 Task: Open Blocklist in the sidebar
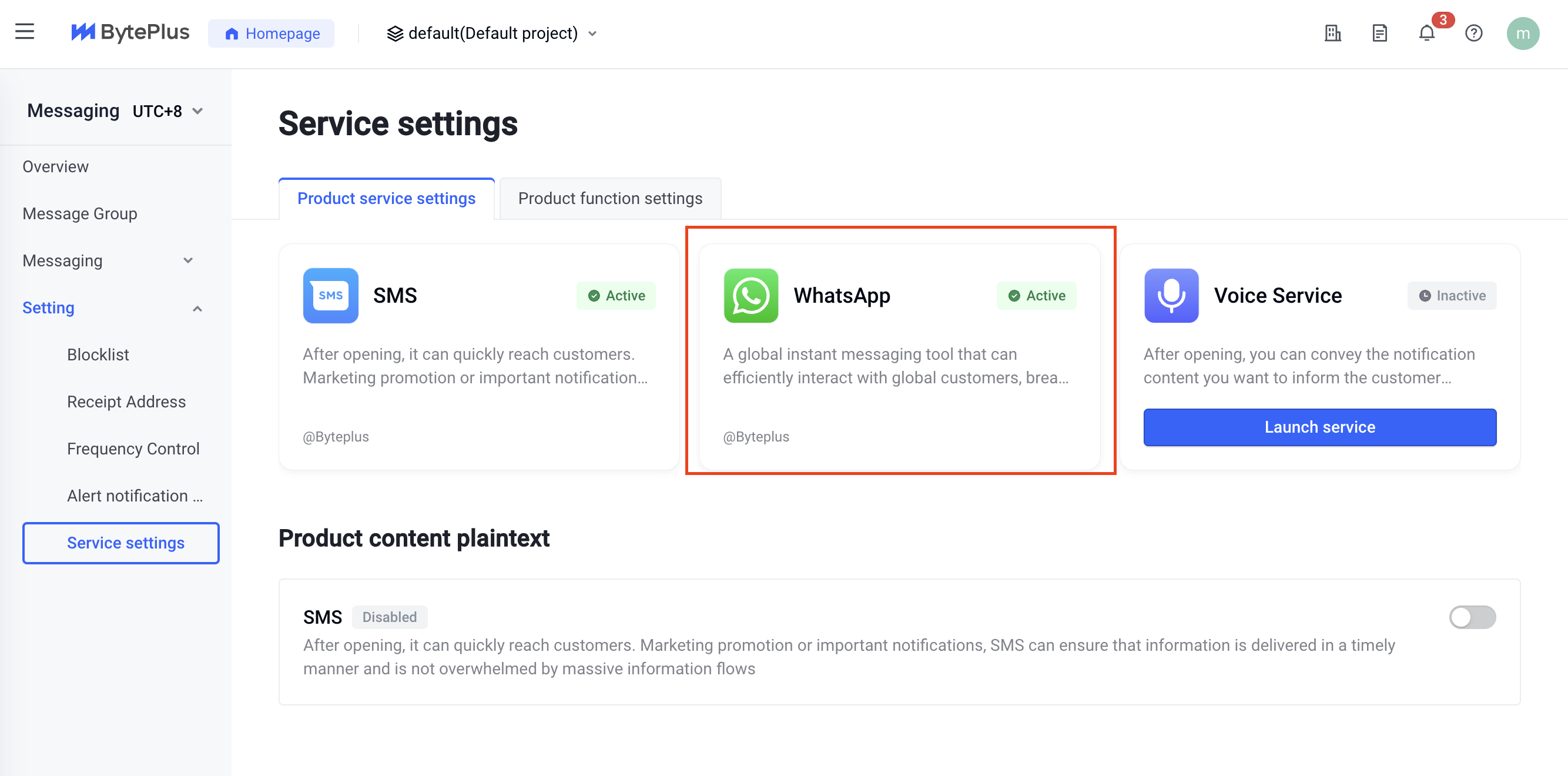(x=98, y=354)
